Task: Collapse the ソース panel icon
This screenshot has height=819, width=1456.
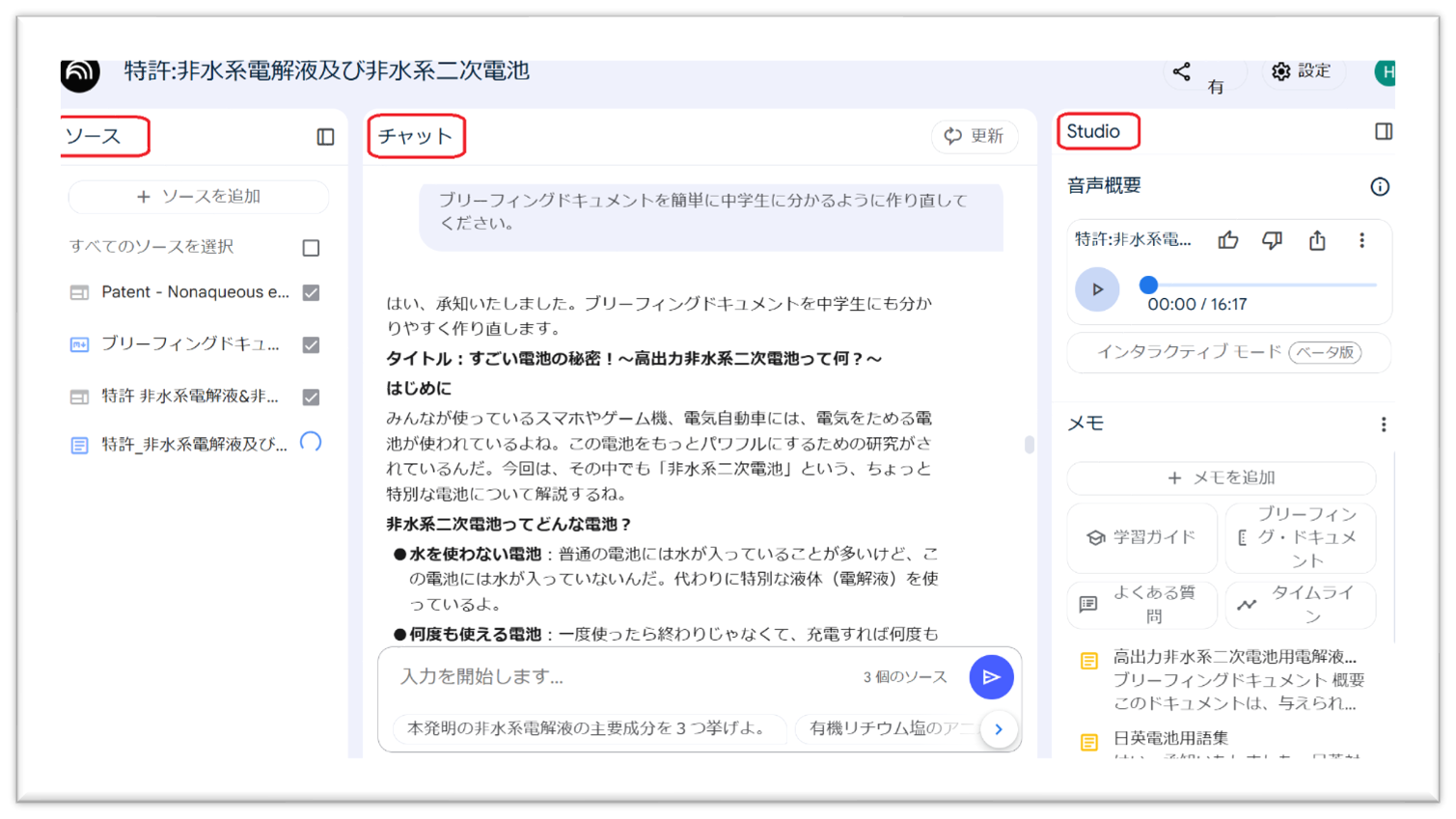Action: click(x=325, y=137)
